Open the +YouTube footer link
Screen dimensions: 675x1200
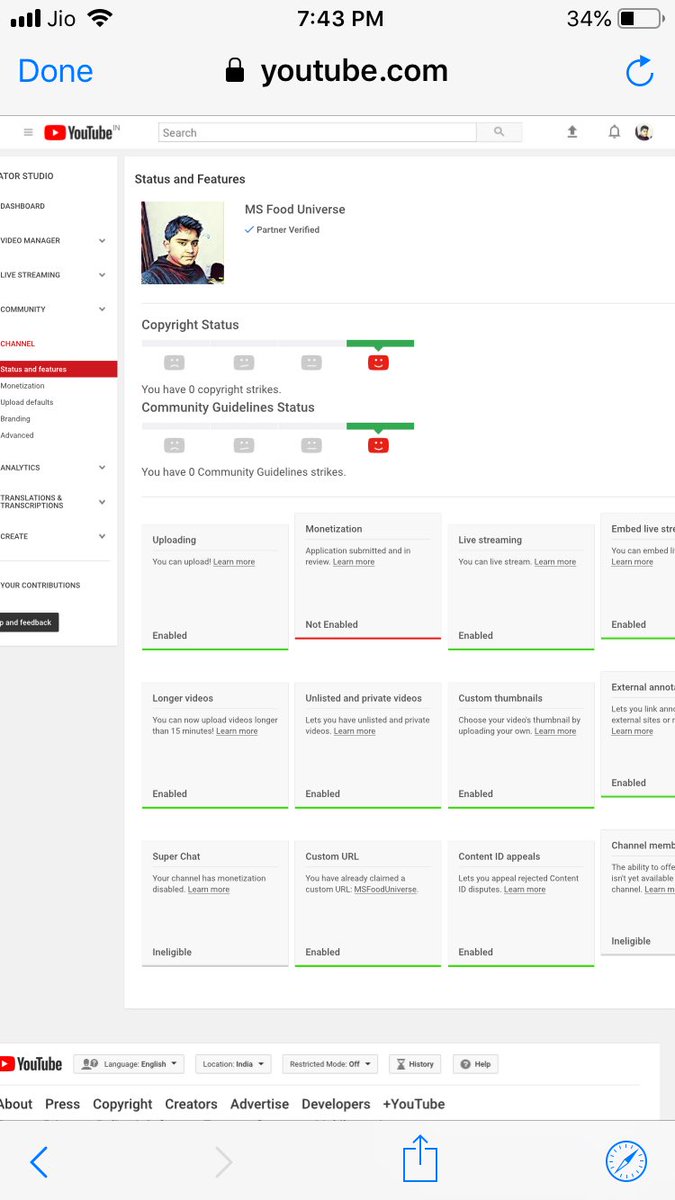coord(414,1104)
